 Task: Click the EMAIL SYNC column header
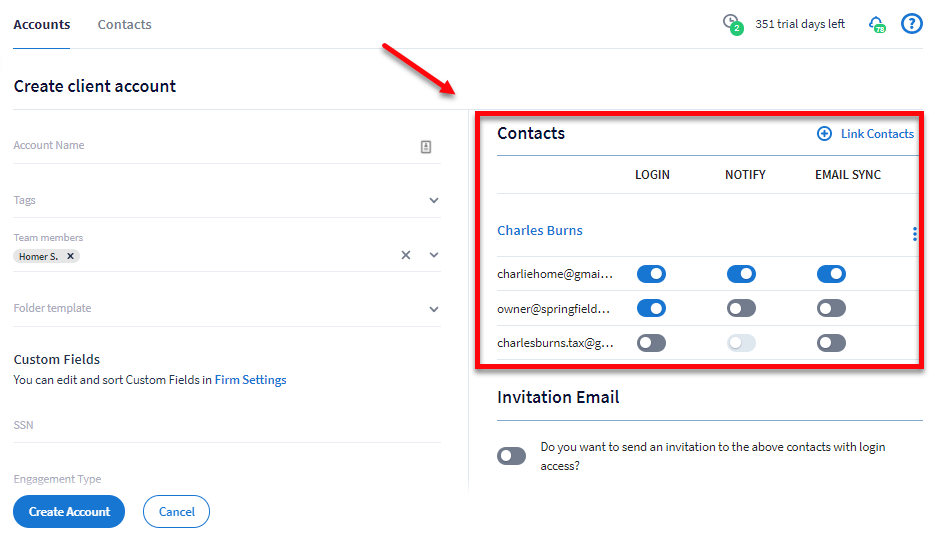point(848,174)
